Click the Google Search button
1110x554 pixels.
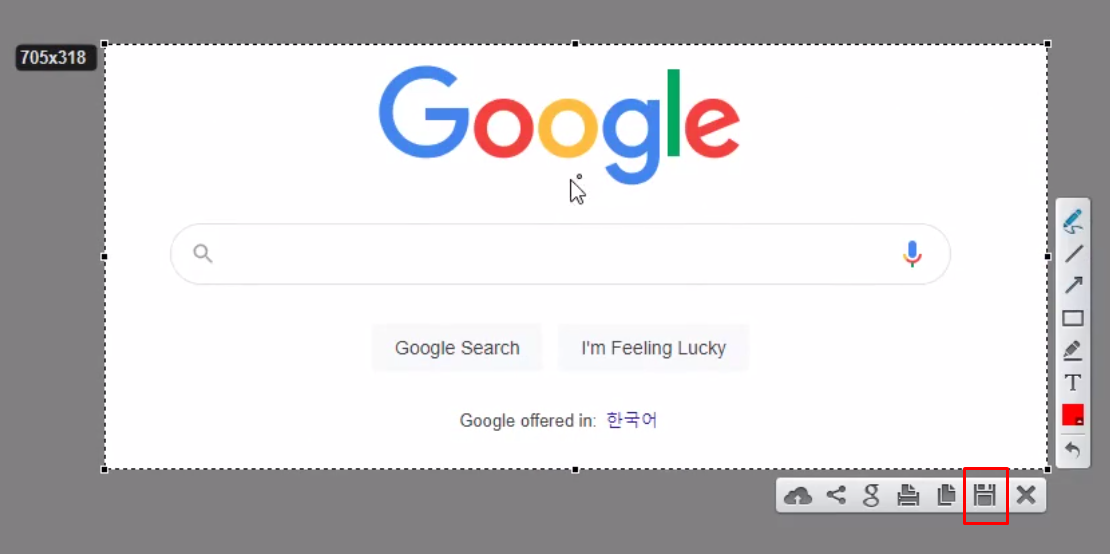click(x=457, y=347)
